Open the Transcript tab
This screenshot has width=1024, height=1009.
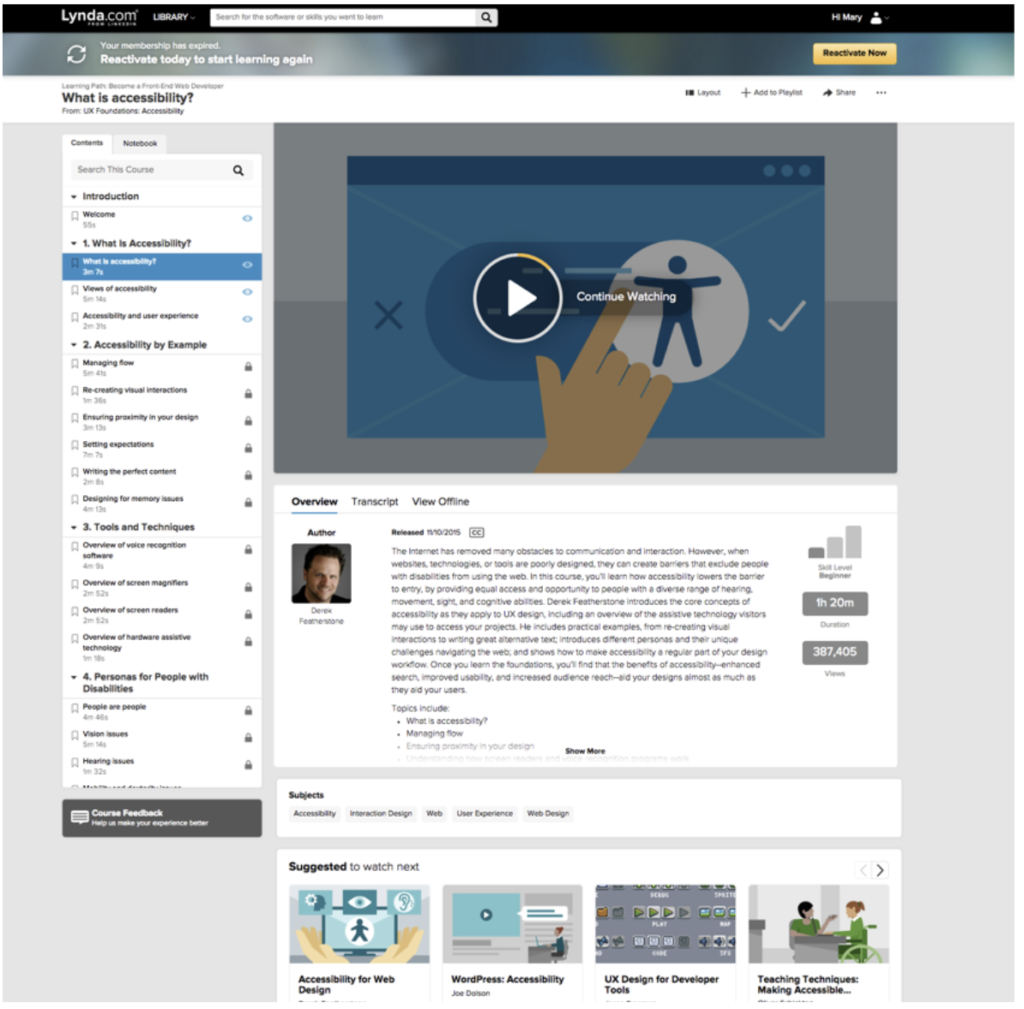pyautogui.click(x=374, y=502)
